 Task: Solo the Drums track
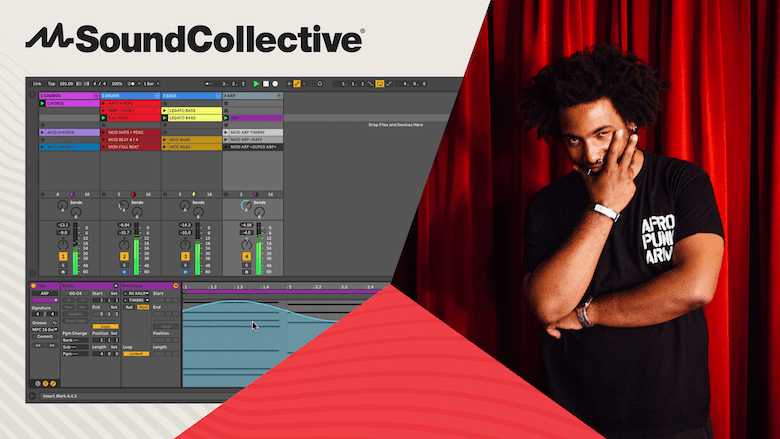tap(124, 265)
